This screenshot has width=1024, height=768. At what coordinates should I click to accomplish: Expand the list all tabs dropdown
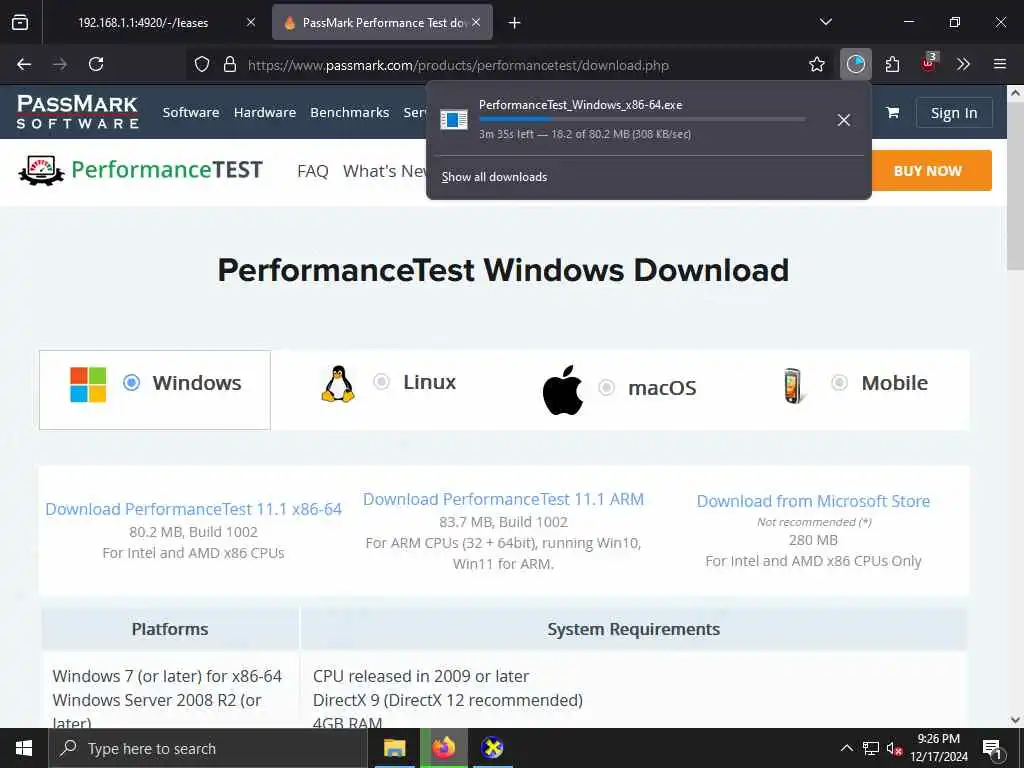point(825,22)
